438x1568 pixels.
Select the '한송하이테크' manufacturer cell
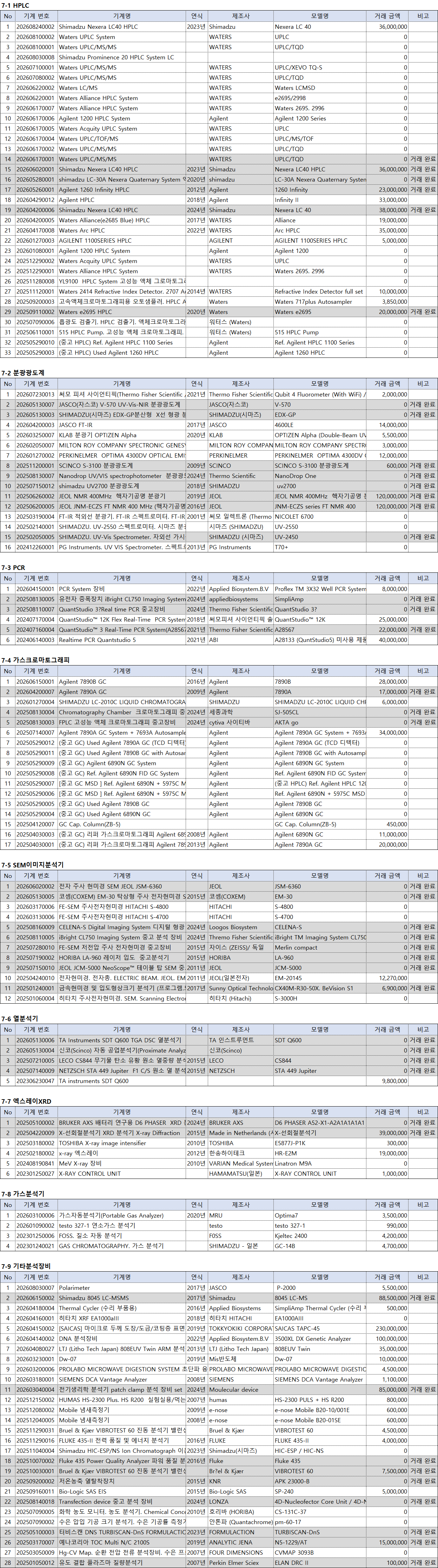pyautogui.click(x=240, y=1154)
